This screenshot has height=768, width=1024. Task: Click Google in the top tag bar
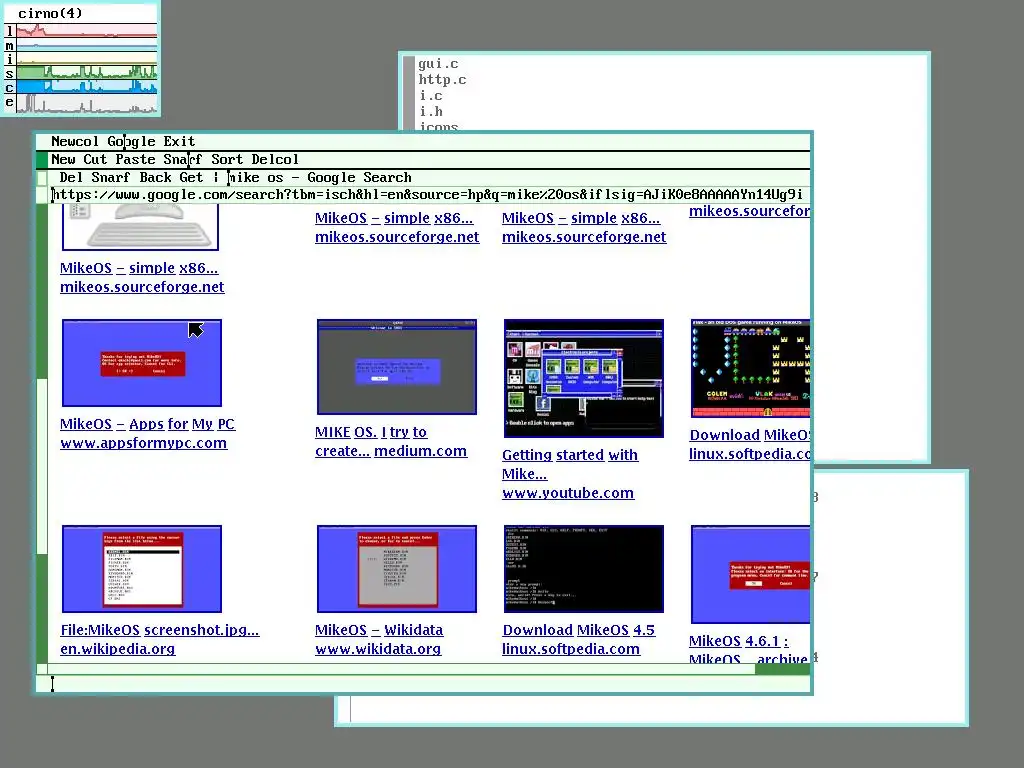(131, 141)
